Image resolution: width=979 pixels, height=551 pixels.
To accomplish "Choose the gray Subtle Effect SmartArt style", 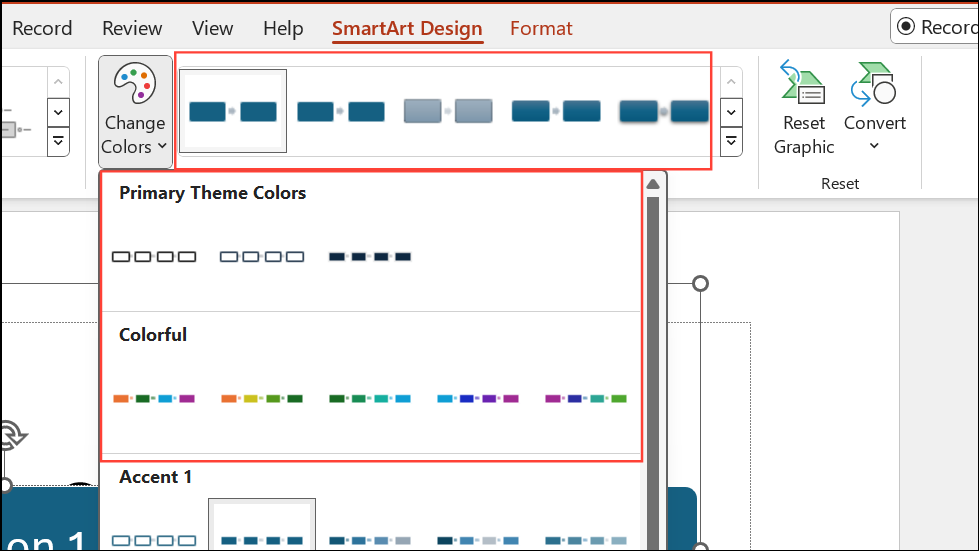I will click(448, 111).
